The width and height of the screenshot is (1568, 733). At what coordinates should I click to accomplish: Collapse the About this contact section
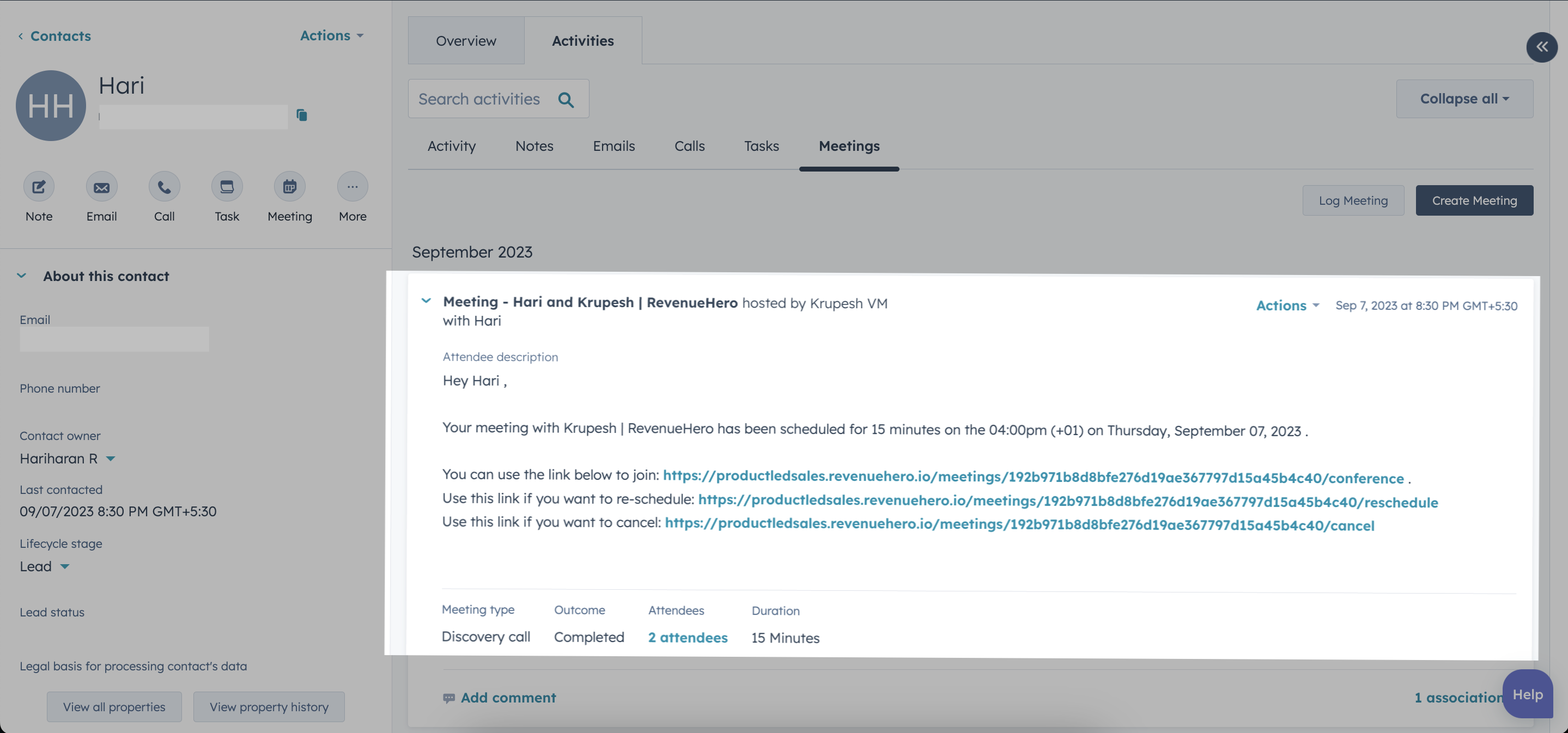tap(22, 276)
